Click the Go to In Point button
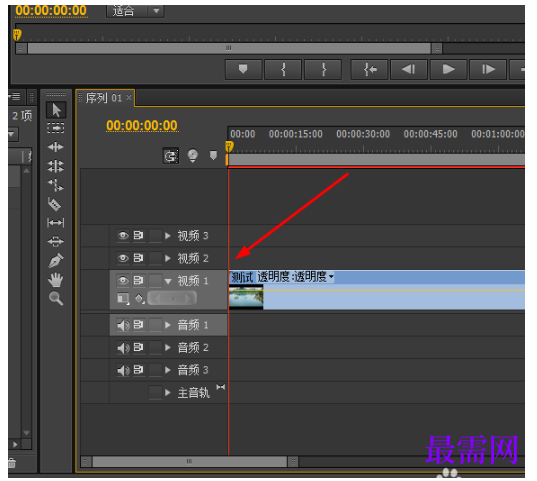Image resolution: width=537 pixels, height=481 pixels. [x=370, y=70]
